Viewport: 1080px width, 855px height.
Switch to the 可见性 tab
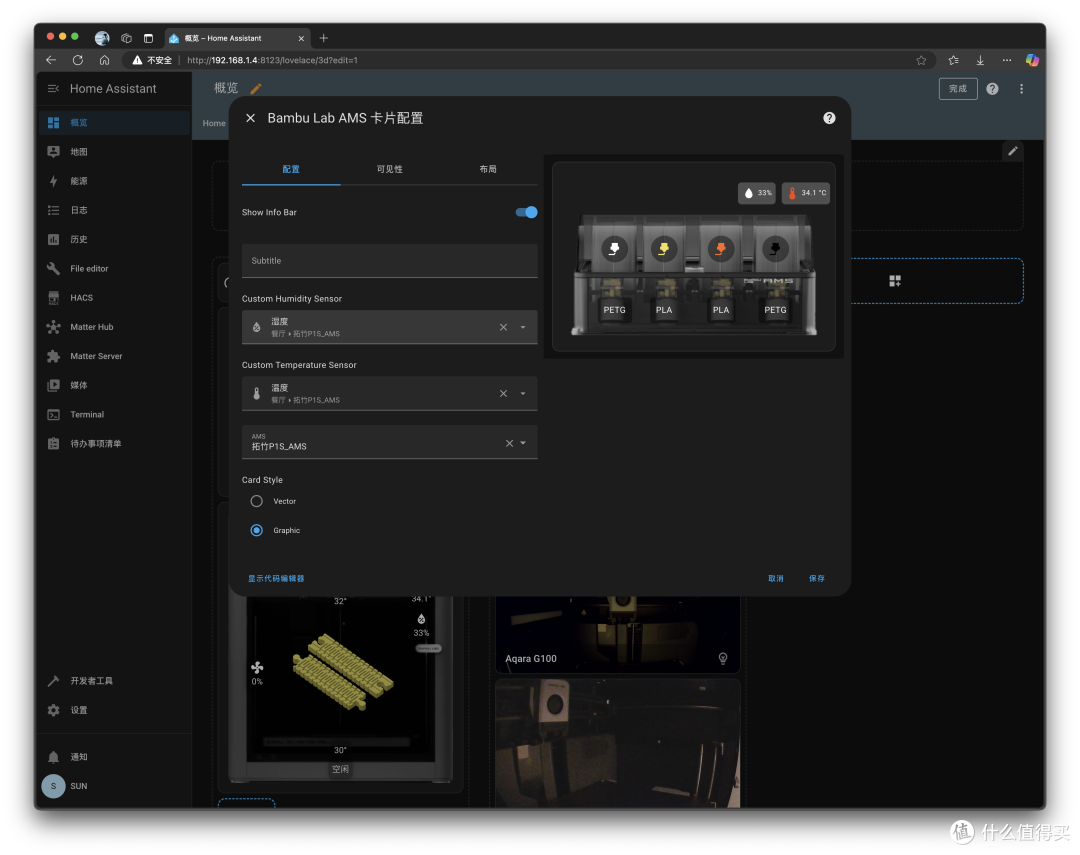(x=389, y=169)
